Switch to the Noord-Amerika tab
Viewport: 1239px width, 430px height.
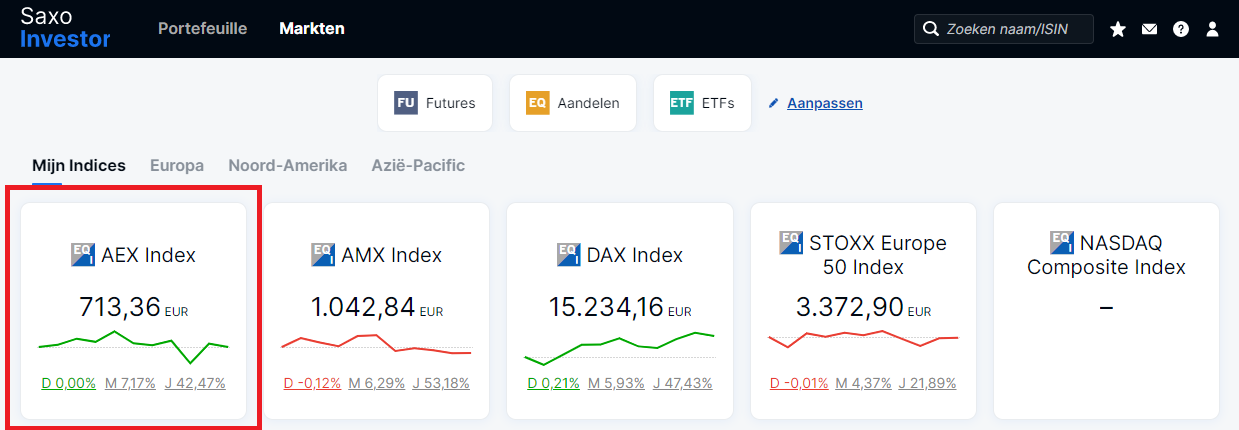tap(288, 165)
